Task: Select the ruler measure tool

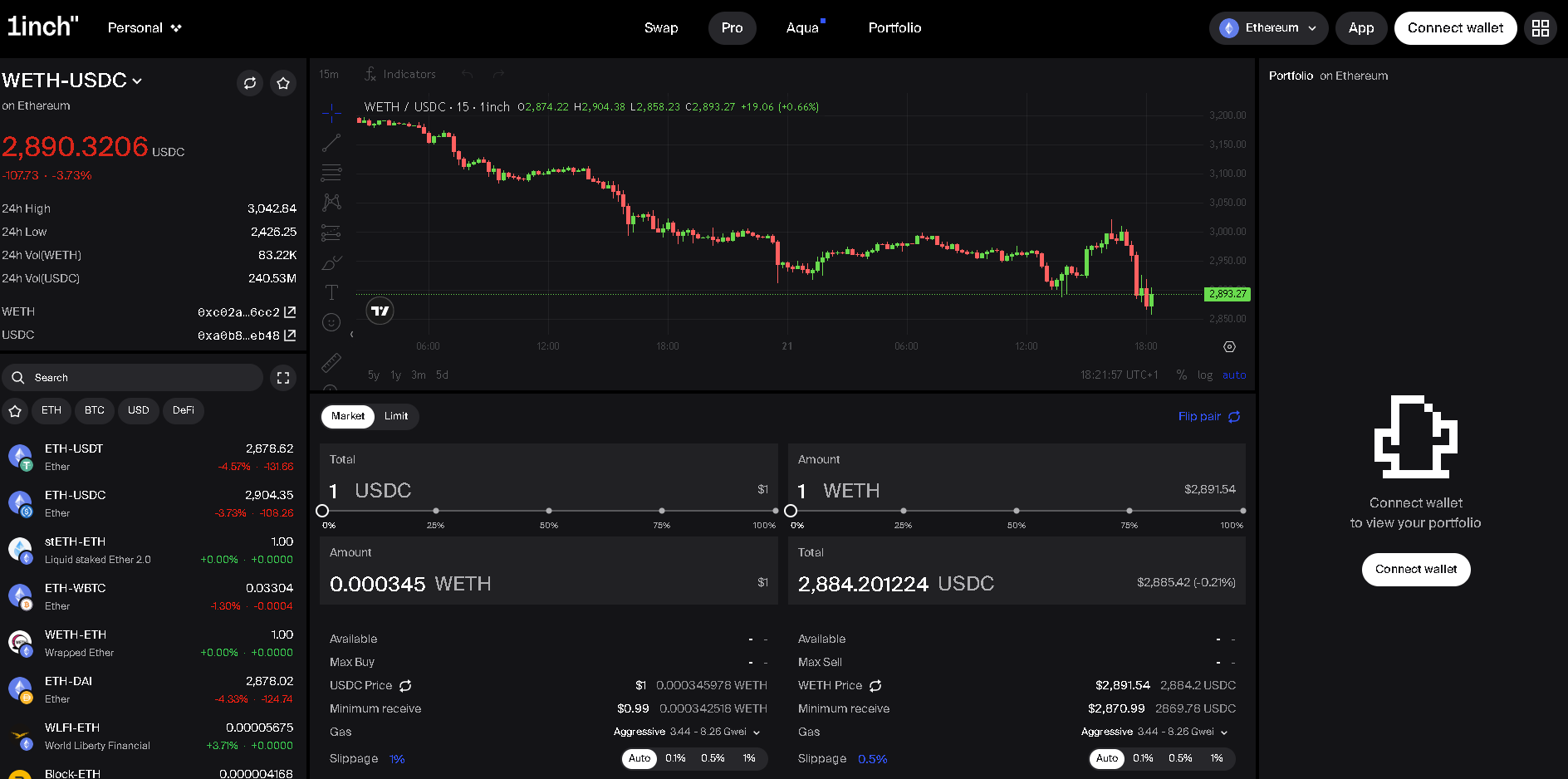Action: point(331,362)
